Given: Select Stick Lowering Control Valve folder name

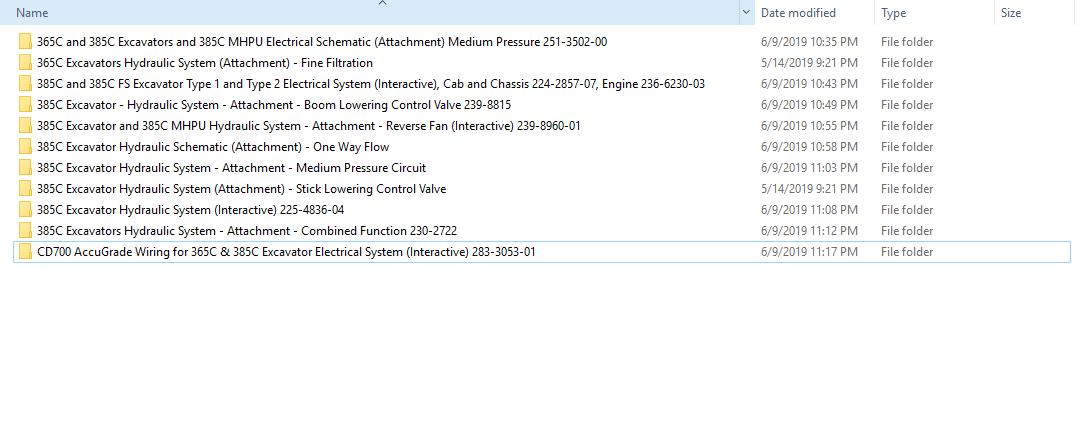Looking at the screenshot, I should tap(241, 188).
